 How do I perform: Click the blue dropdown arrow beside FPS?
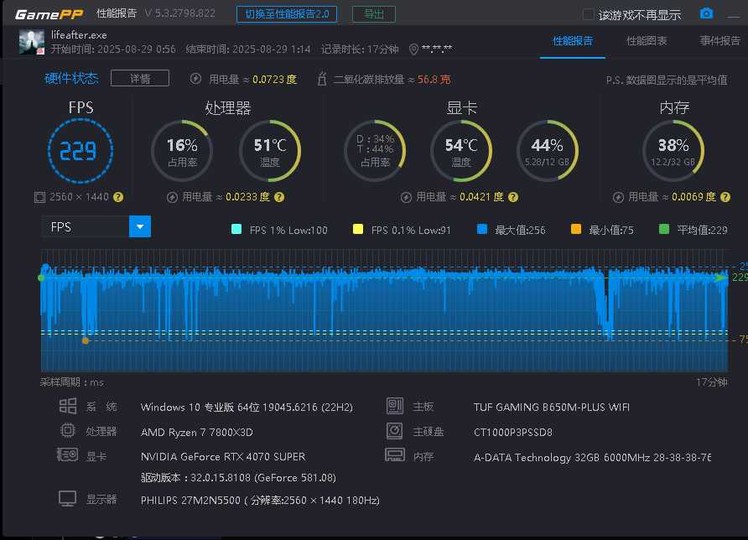[139, 227]
